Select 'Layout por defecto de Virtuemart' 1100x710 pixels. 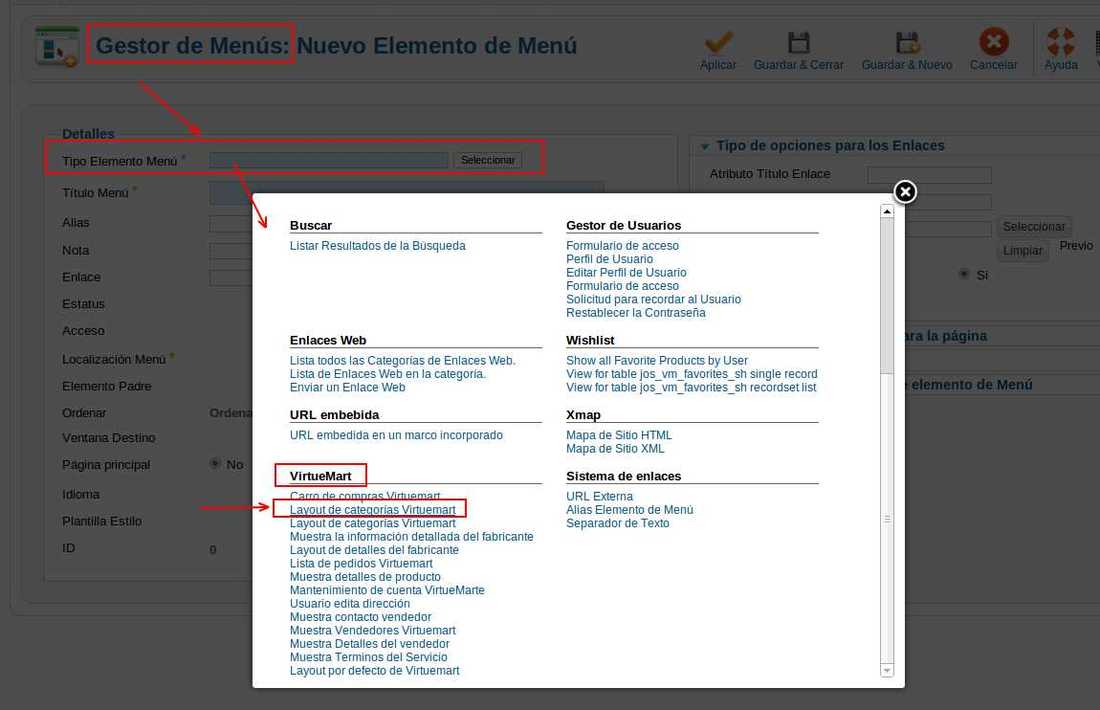tap(375, 670)
